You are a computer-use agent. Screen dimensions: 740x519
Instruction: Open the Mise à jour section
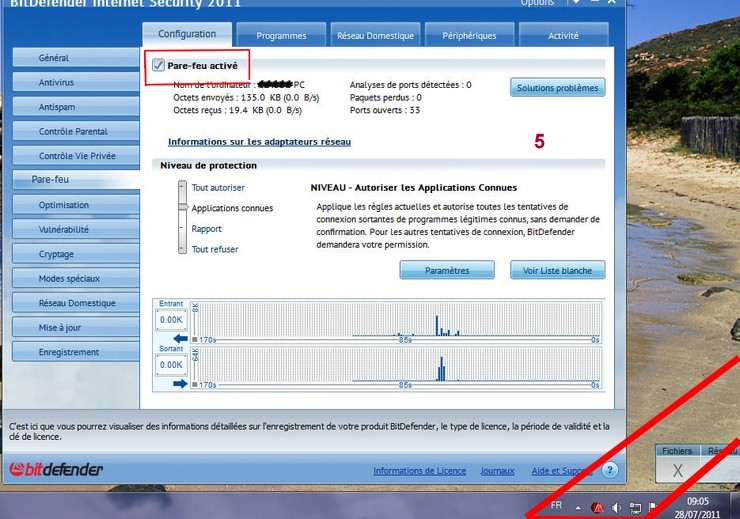click(76, 327)
